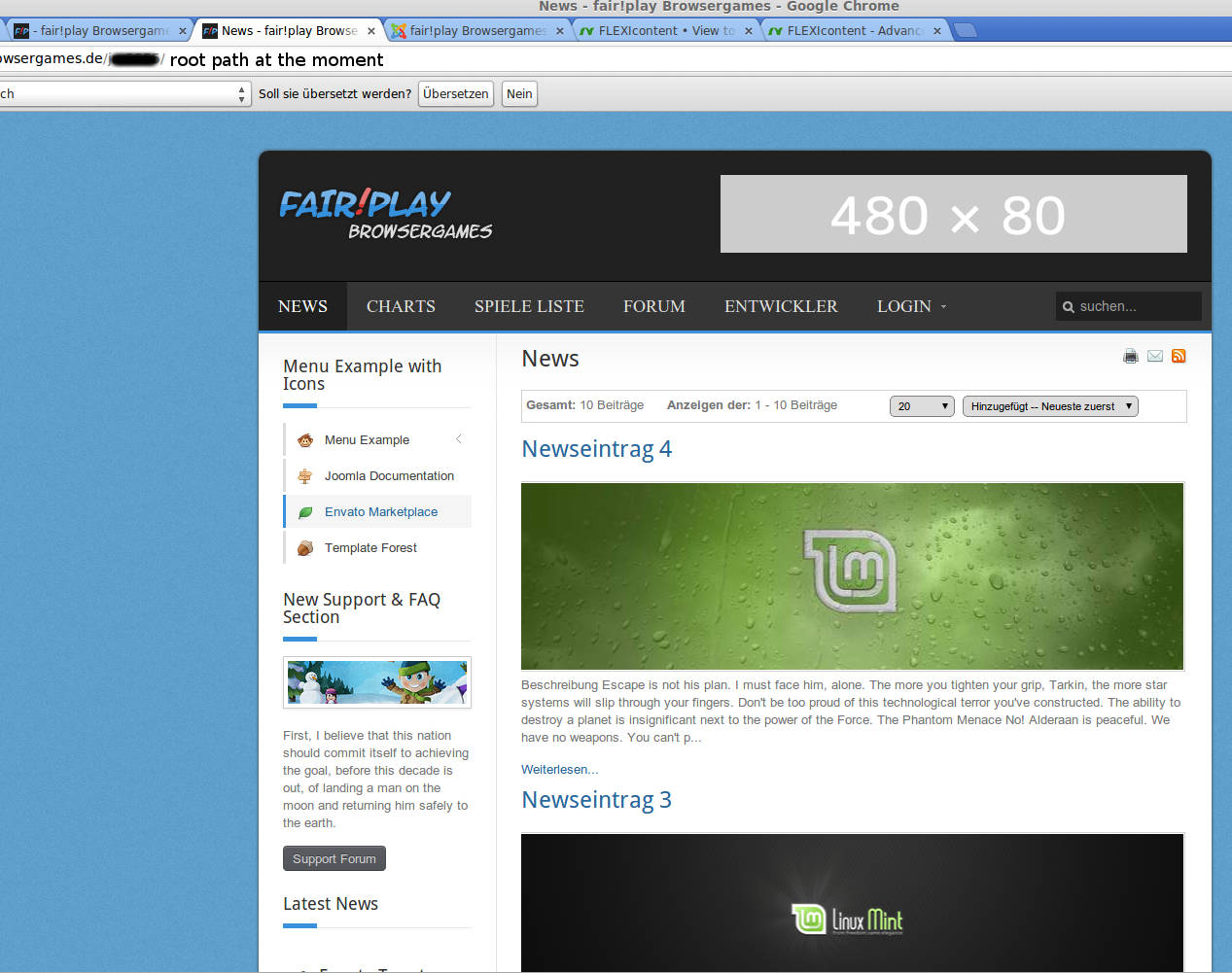Image resolution: width=1232 pixels, height=973 pixels.
Task: Open the FORUM navigation item
Action: 654,306
